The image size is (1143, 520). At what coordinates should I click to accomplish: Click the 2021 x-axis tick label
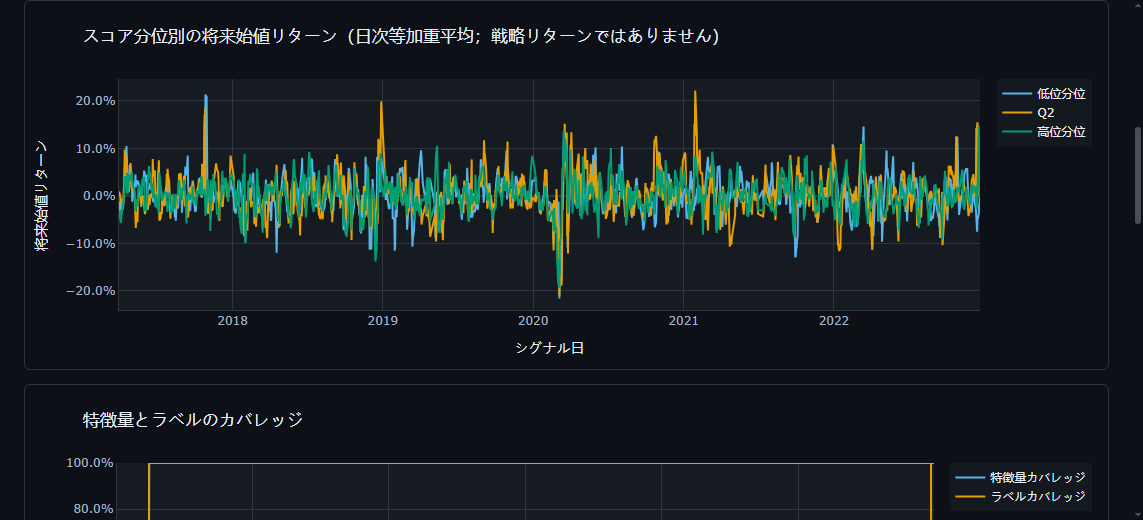(x=683, y=321)
